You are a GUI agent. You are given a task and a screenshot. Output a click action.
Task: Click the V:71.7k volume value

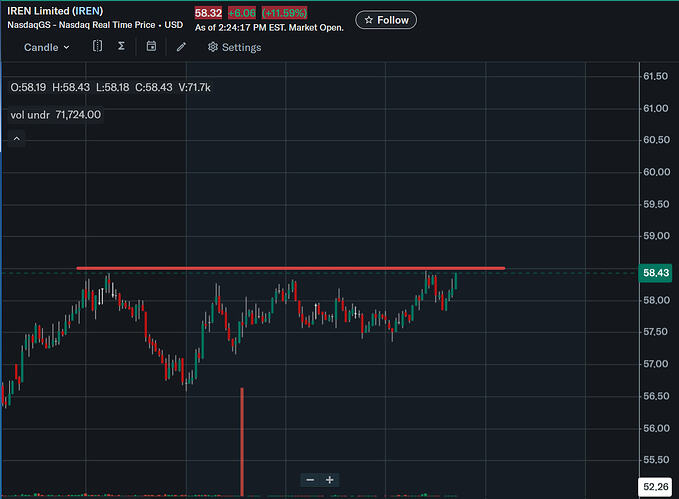(194, 87)
